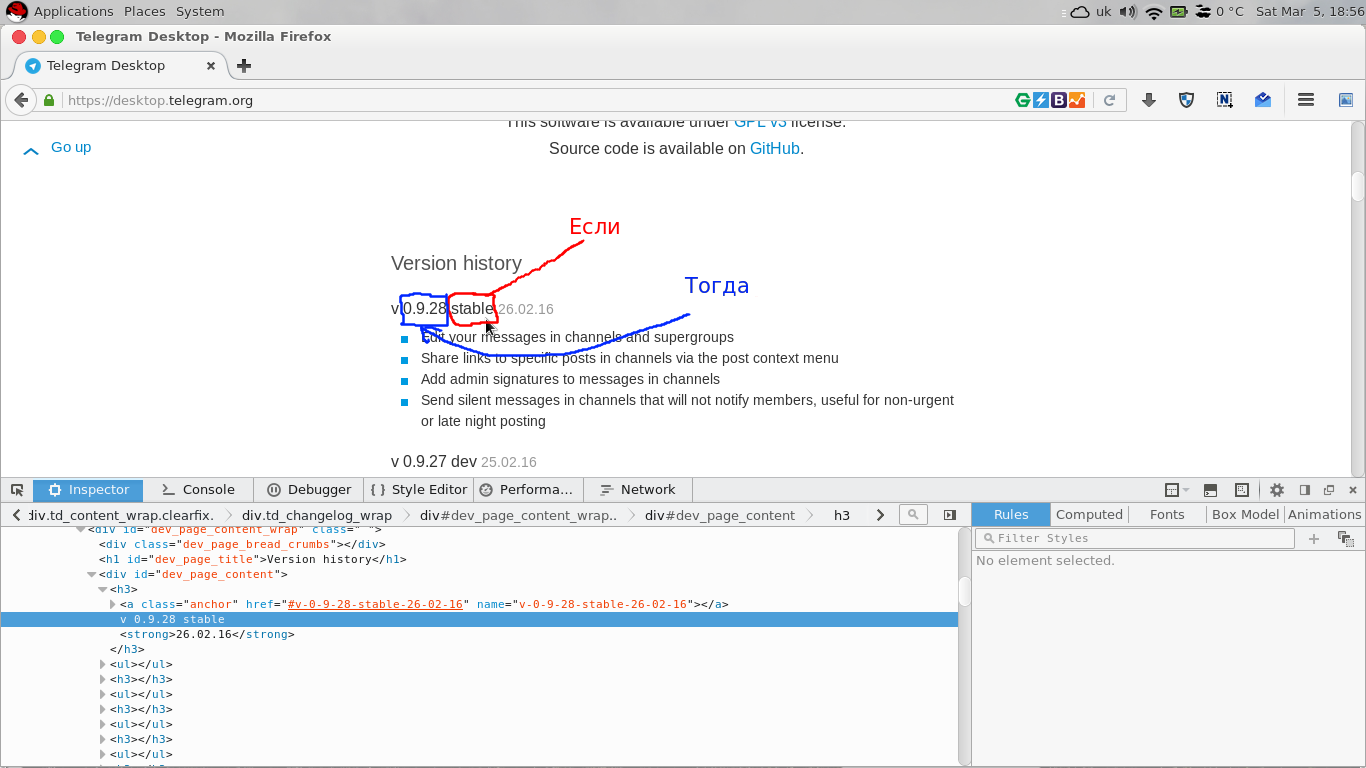Click the HTML search magnifier field
1366x768 pixels.
tap(913, 515)
